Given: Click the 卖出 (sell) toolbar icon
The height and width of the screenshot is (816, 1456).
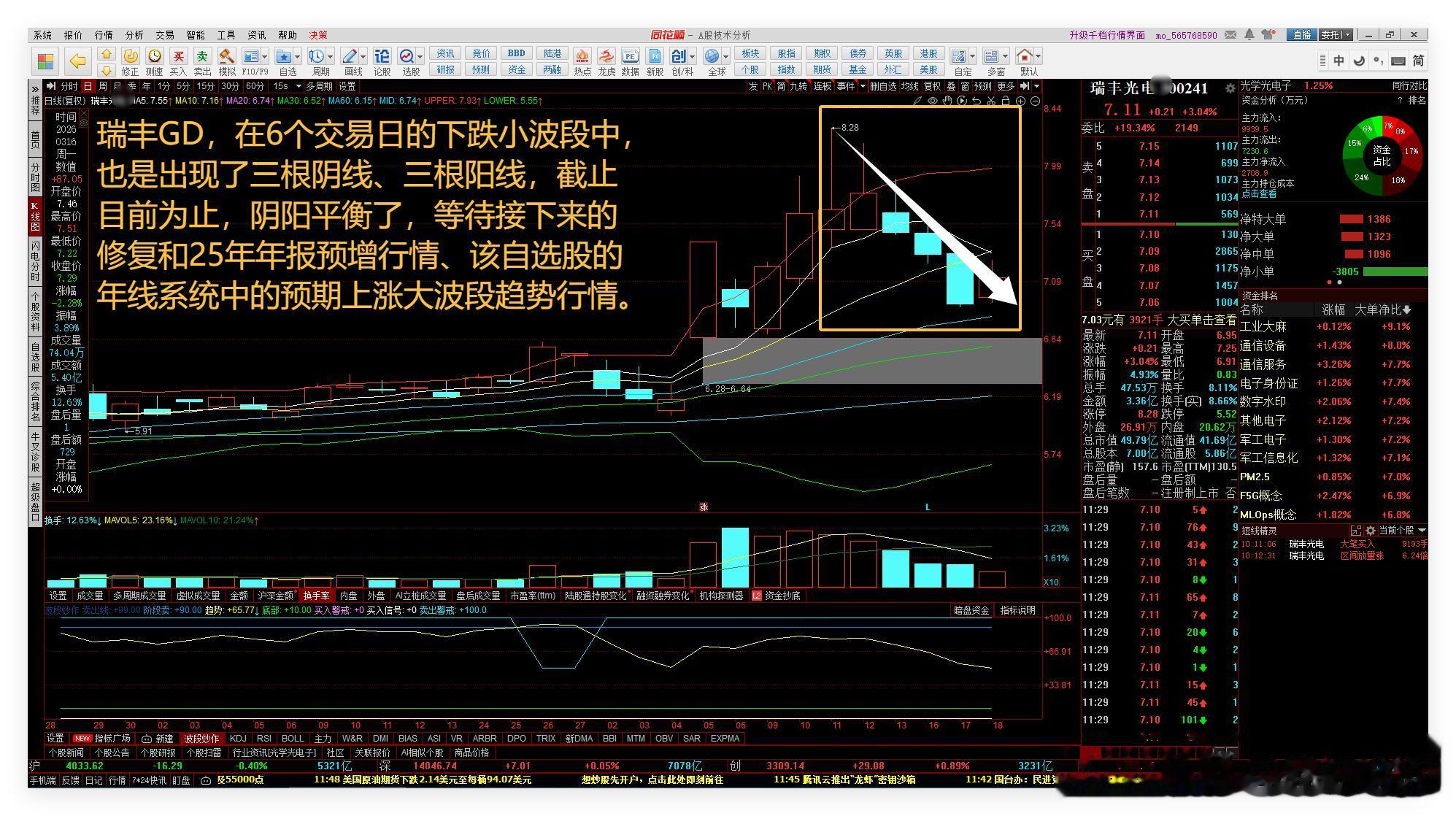Looking at the screenshot, I should [202, 57].
